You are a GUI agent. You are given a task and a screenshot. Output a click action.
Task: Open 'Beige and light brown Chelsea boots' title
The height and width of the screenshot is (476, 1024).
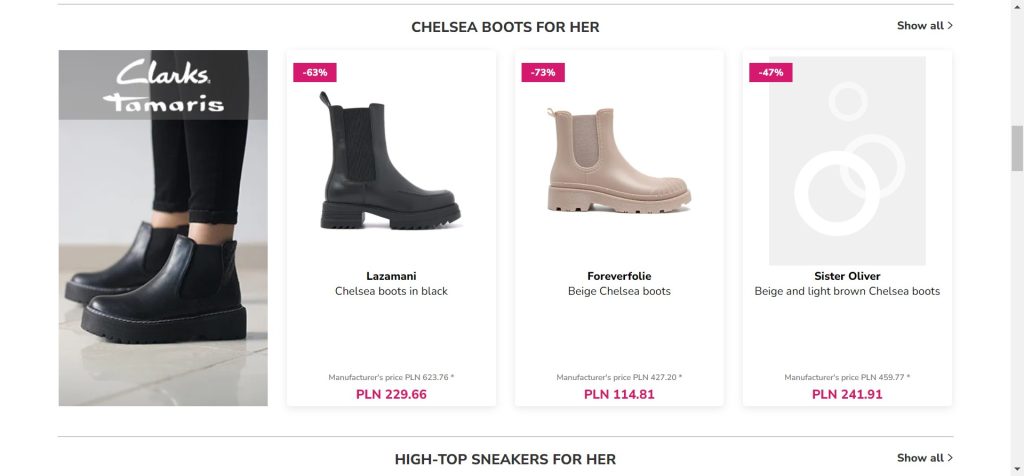[847, 292]
